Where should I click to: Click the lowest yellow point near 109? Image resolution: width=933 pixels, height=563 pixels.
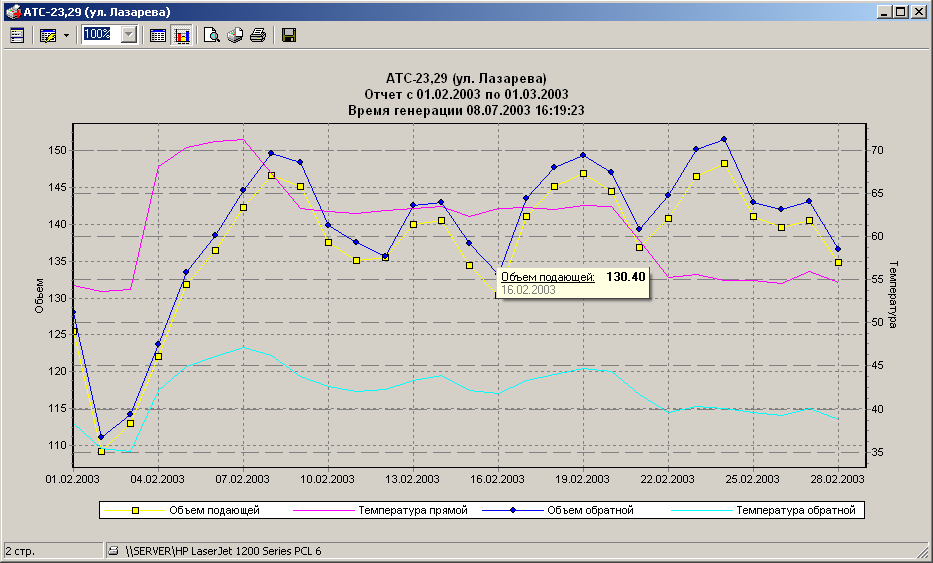tap(101, 452)
